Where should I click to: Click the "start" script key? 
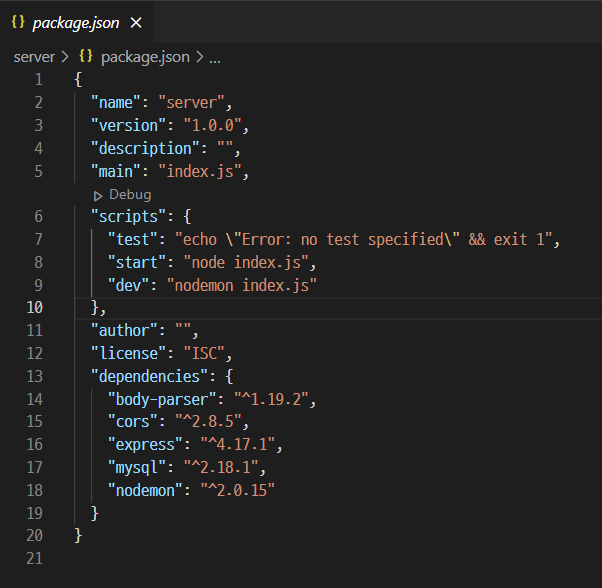[x=137, y=263]
